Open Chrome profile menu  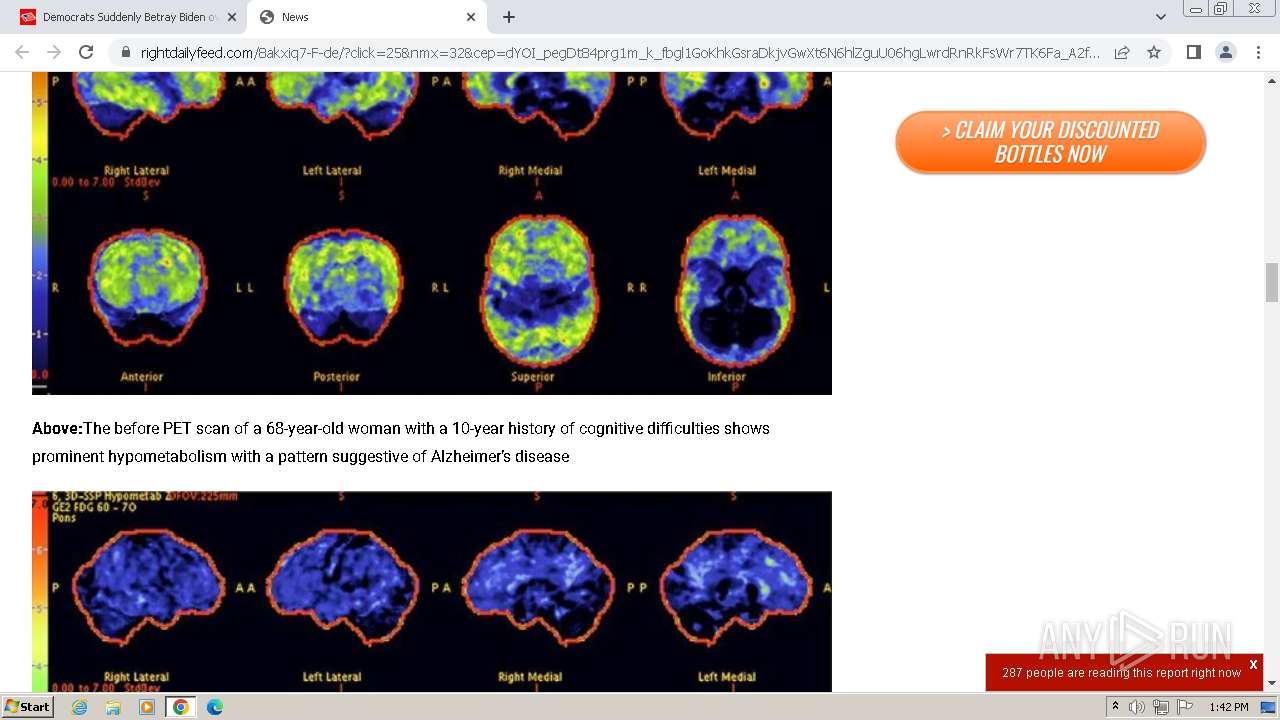[x=1225, y=52]
